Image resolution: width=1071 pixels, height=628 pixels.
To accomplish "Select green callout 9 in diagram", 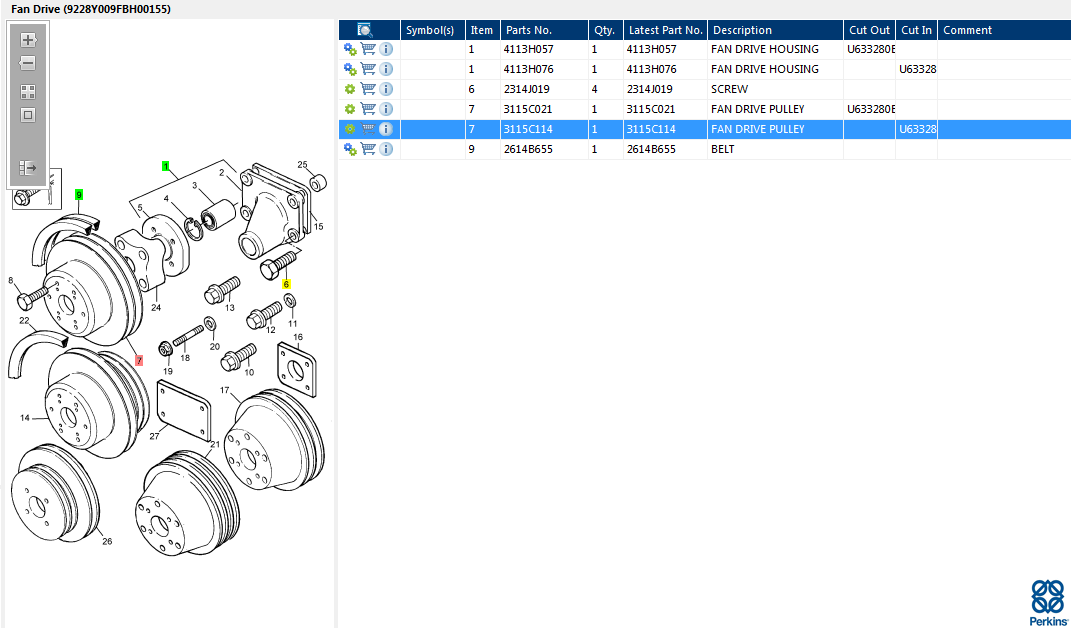I will (x=79, y=195).
